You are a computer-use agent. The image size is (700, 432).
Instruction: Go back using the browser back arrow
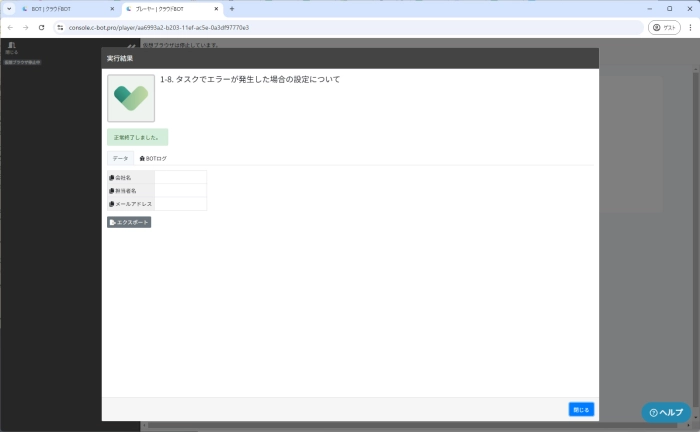11,27
